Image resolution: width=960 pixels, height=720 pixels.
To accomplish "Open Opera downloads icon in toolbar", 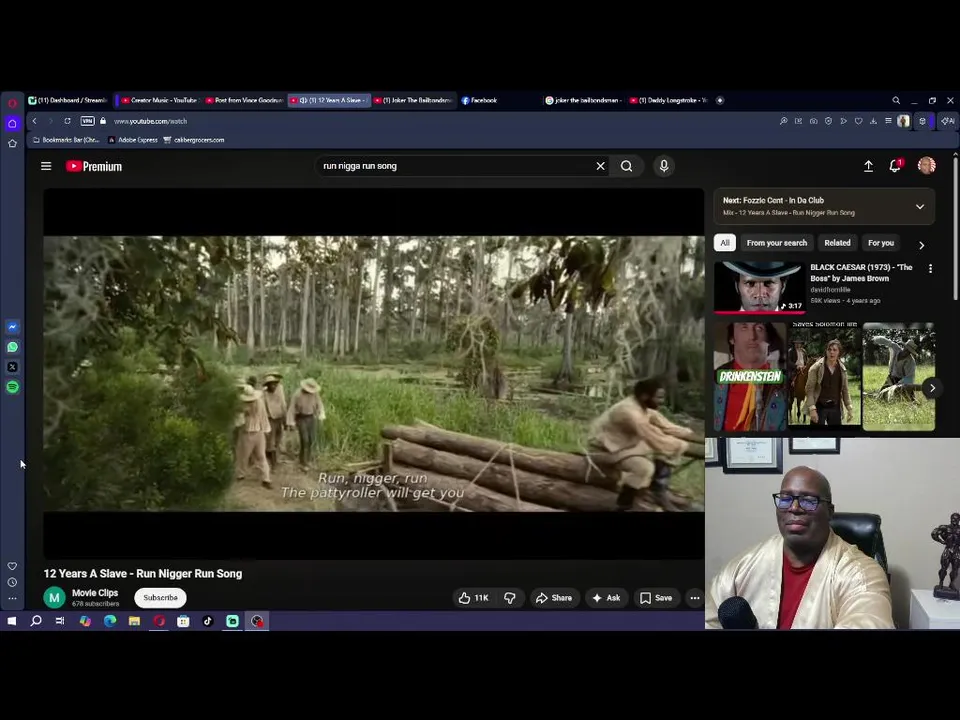I will (873, 121).
